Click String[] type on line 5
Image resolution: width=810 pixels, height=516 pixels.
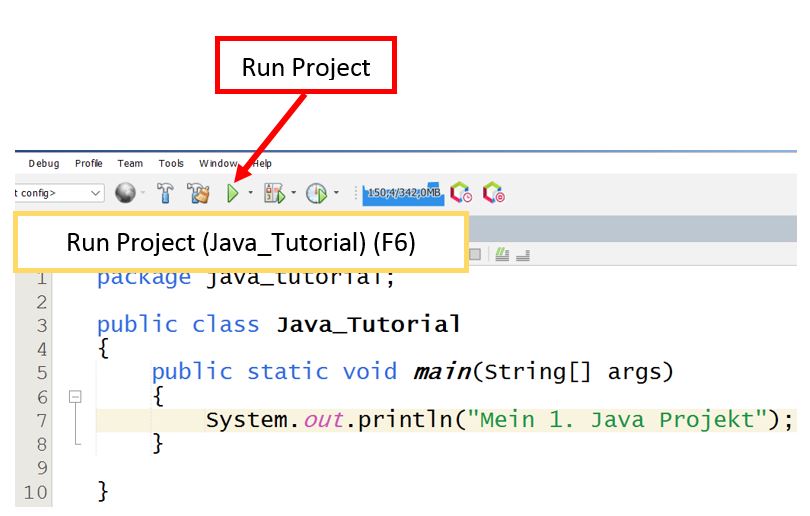(537, 372)
